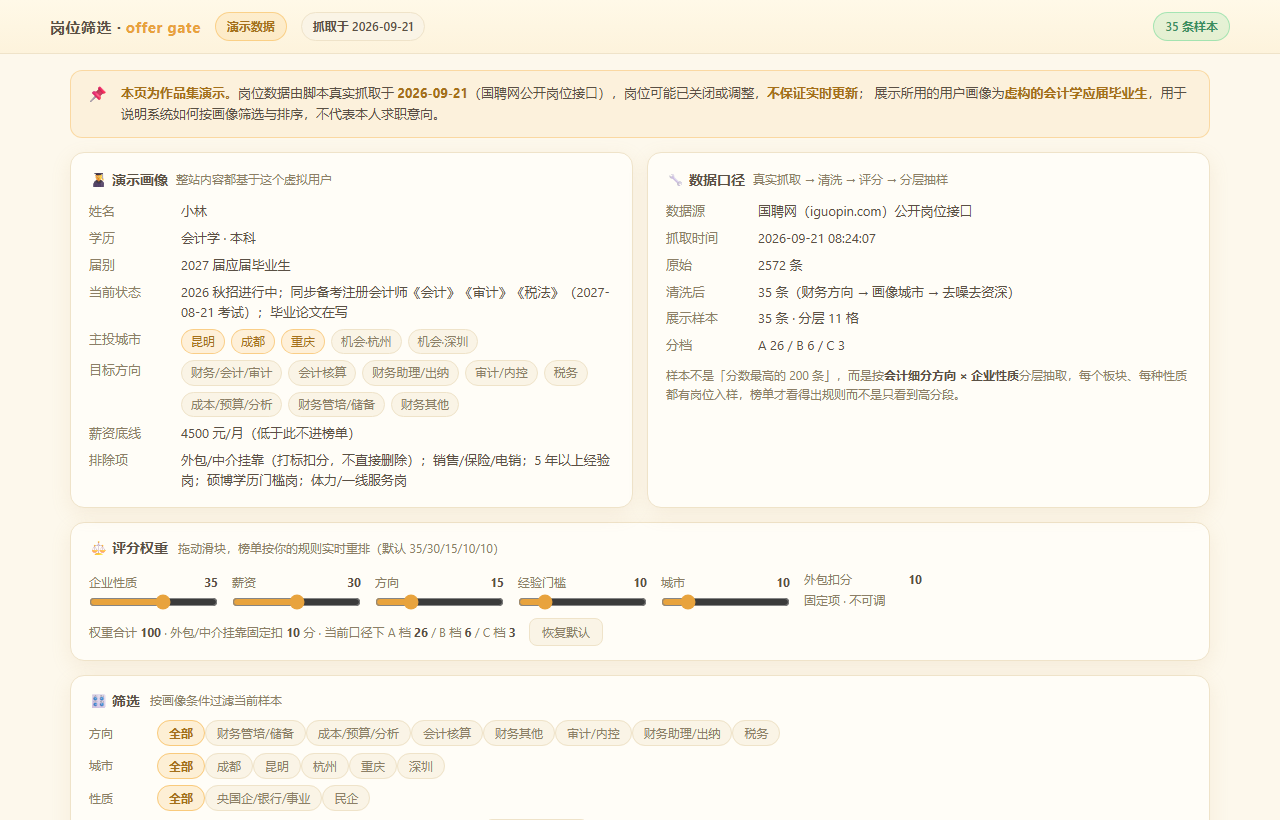Select 全部 in the 性质 filter row
Screen dimensions: 1280x820
tap(181, 798)
